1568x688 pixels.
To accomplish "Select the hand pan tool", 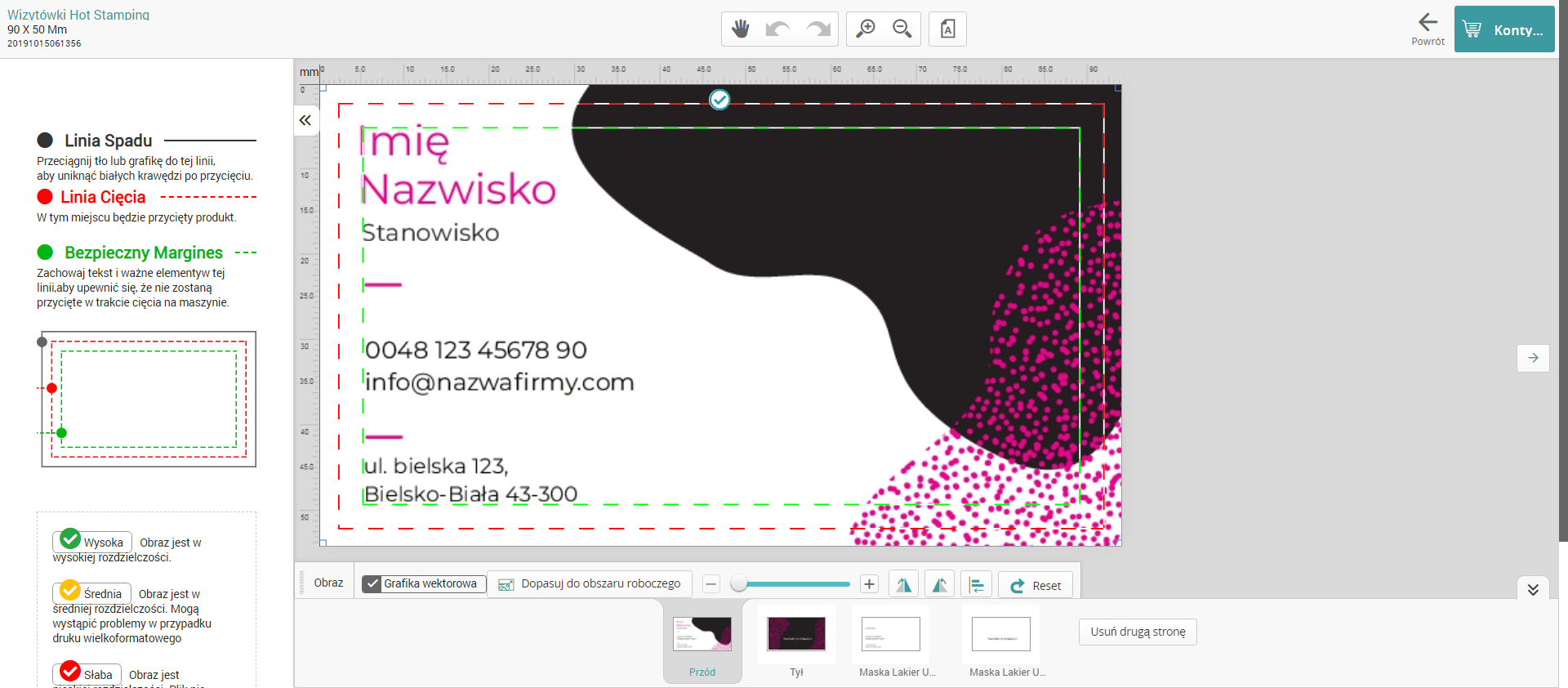I will (x=740, y=29).
